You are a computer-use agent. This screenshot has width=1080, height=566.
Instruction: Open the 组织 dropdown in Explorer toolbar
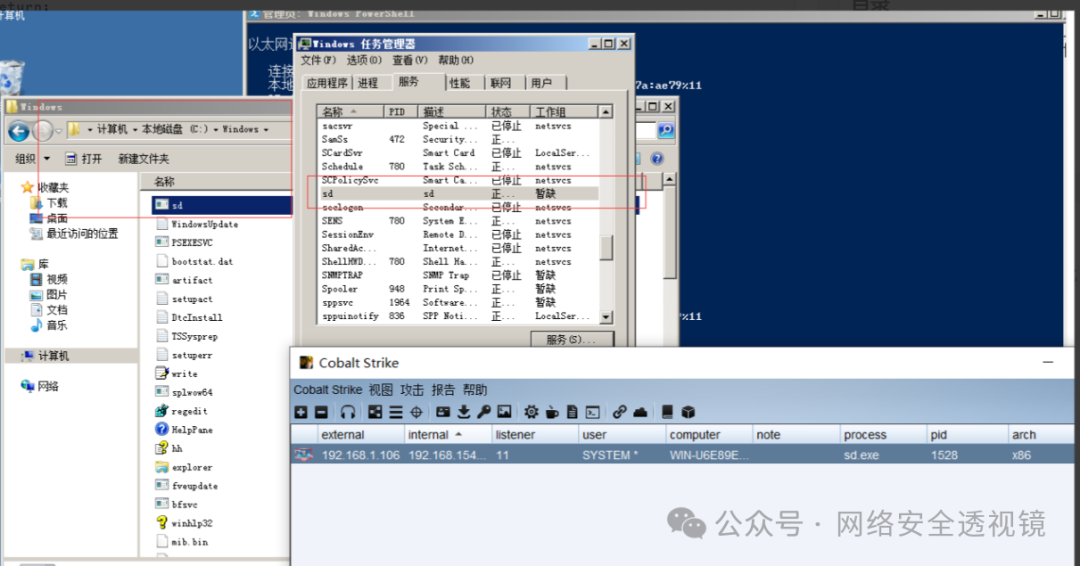pos(32,159)
